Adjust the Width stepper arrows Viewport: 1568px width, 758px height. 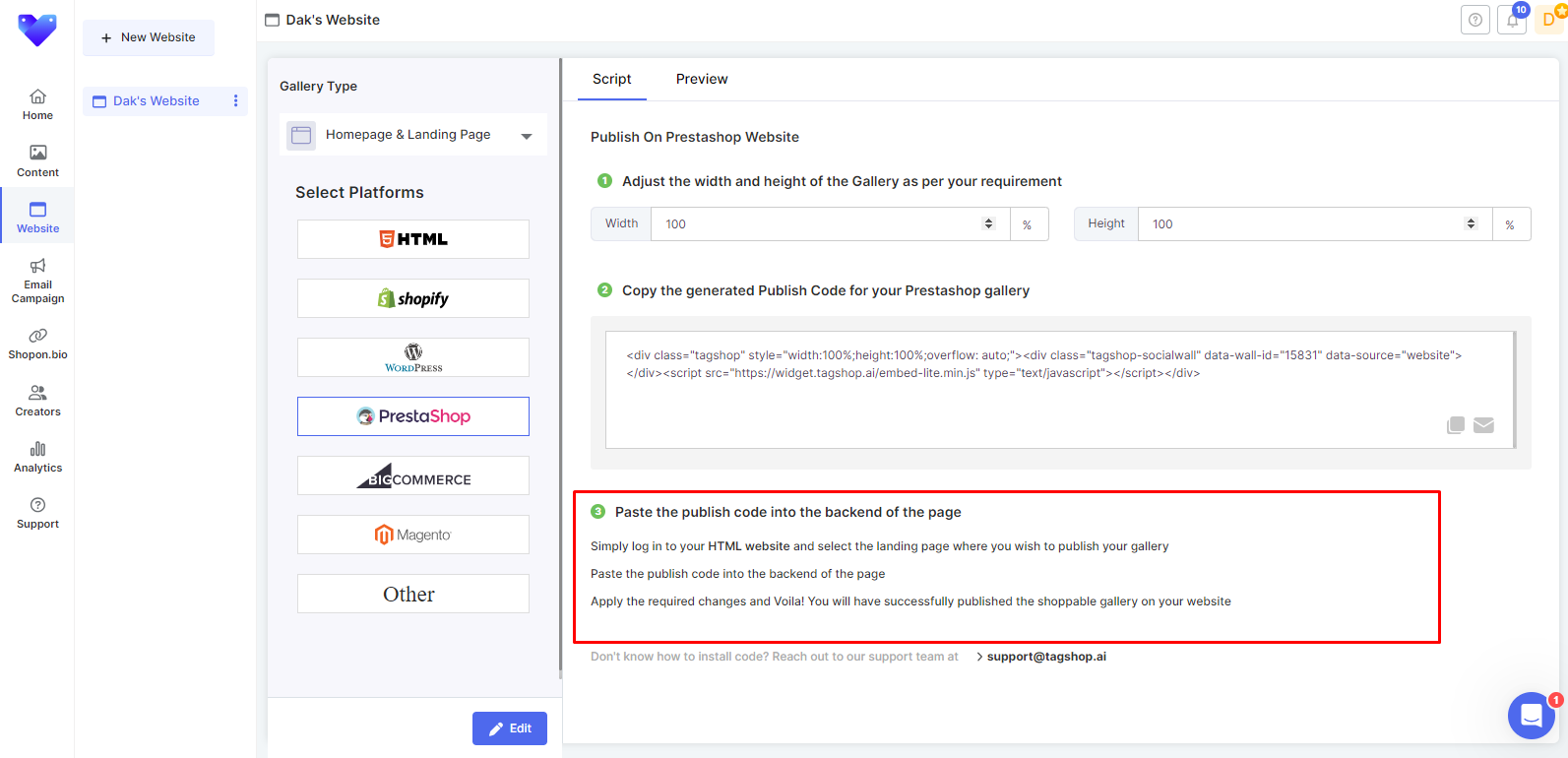pyautogui.click(x=989, y=223)
